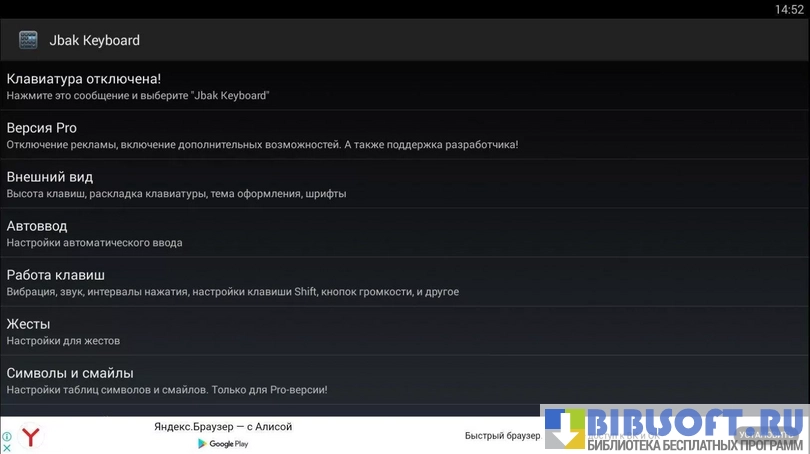Click the Jbak Keyboard app icon
The height and width of the screenshot is (454, 810).
pos(28,40)
